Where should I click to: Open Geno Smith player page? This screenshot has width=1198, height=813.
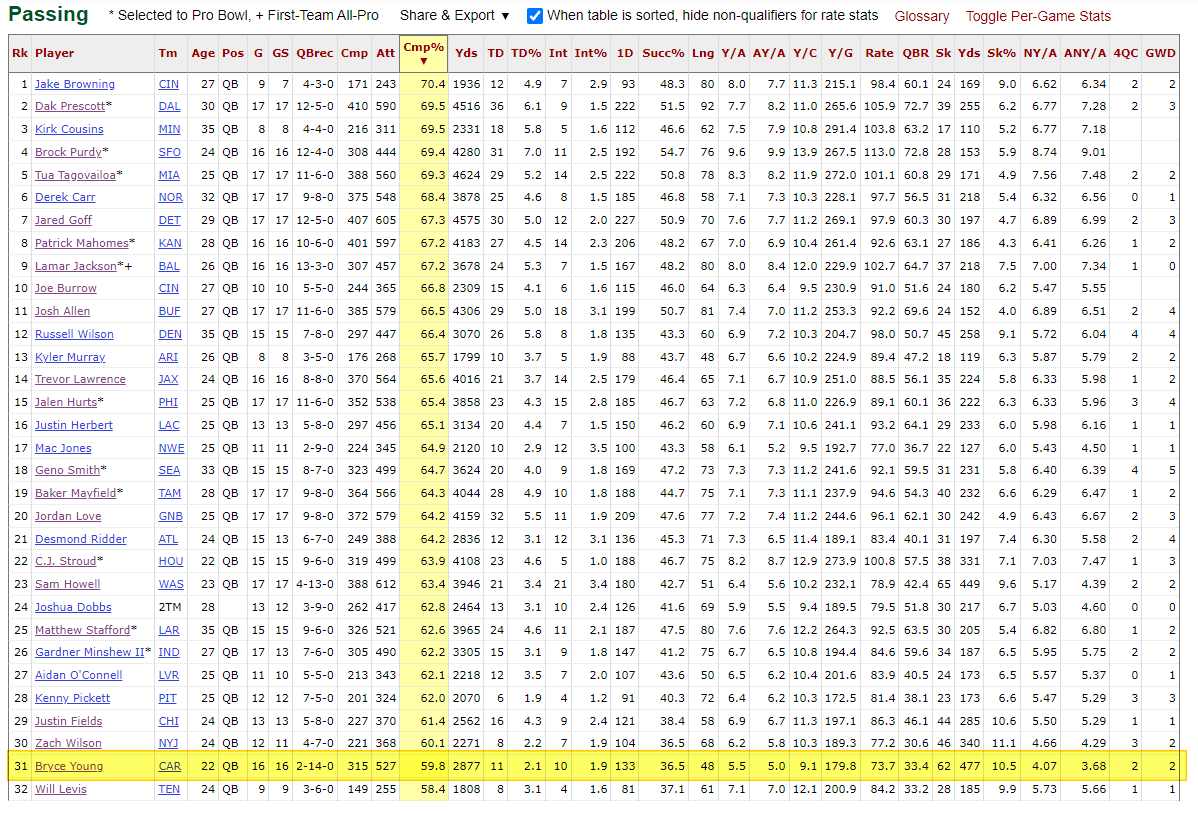click(68, 470)
